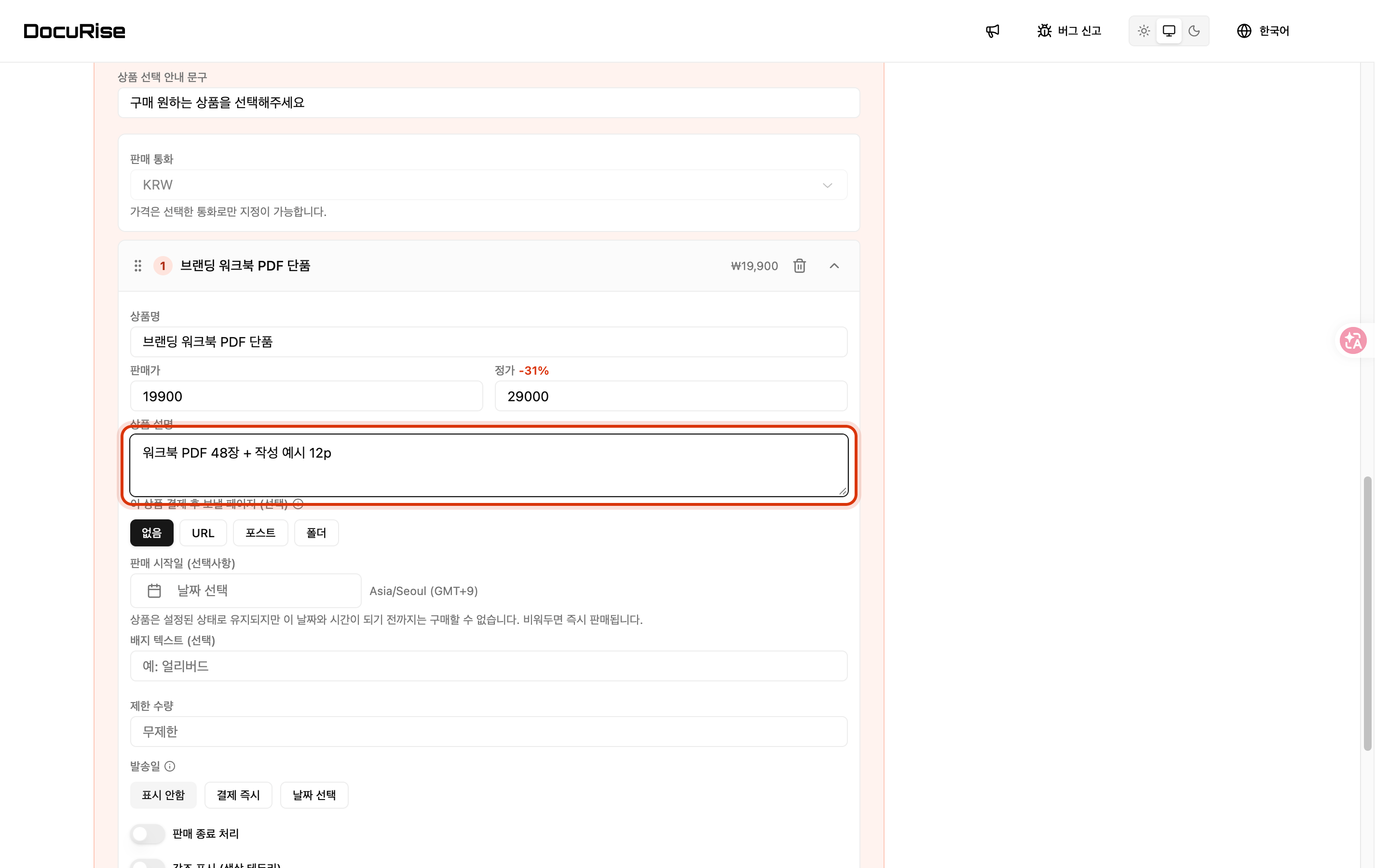Viewport: 1389px width, 868px height.
Task: Click the 정가 original price field
Action: click(671, 396)
